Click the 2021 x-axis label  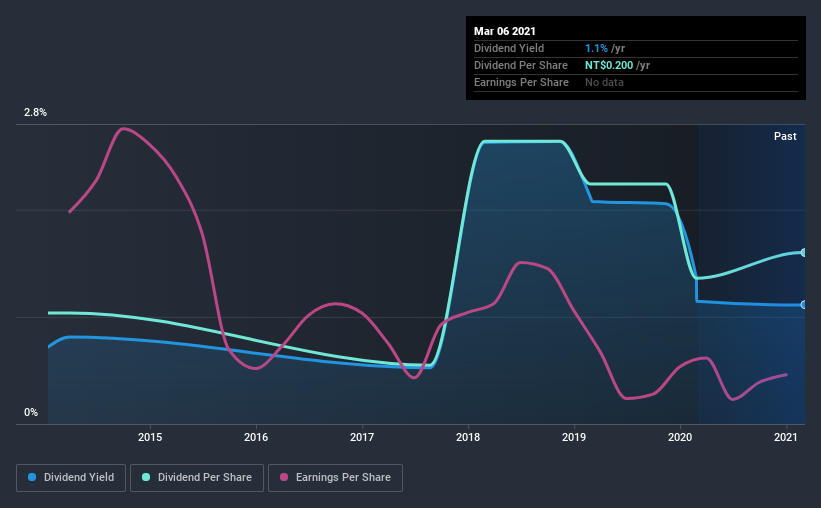[x=786, y=437]
